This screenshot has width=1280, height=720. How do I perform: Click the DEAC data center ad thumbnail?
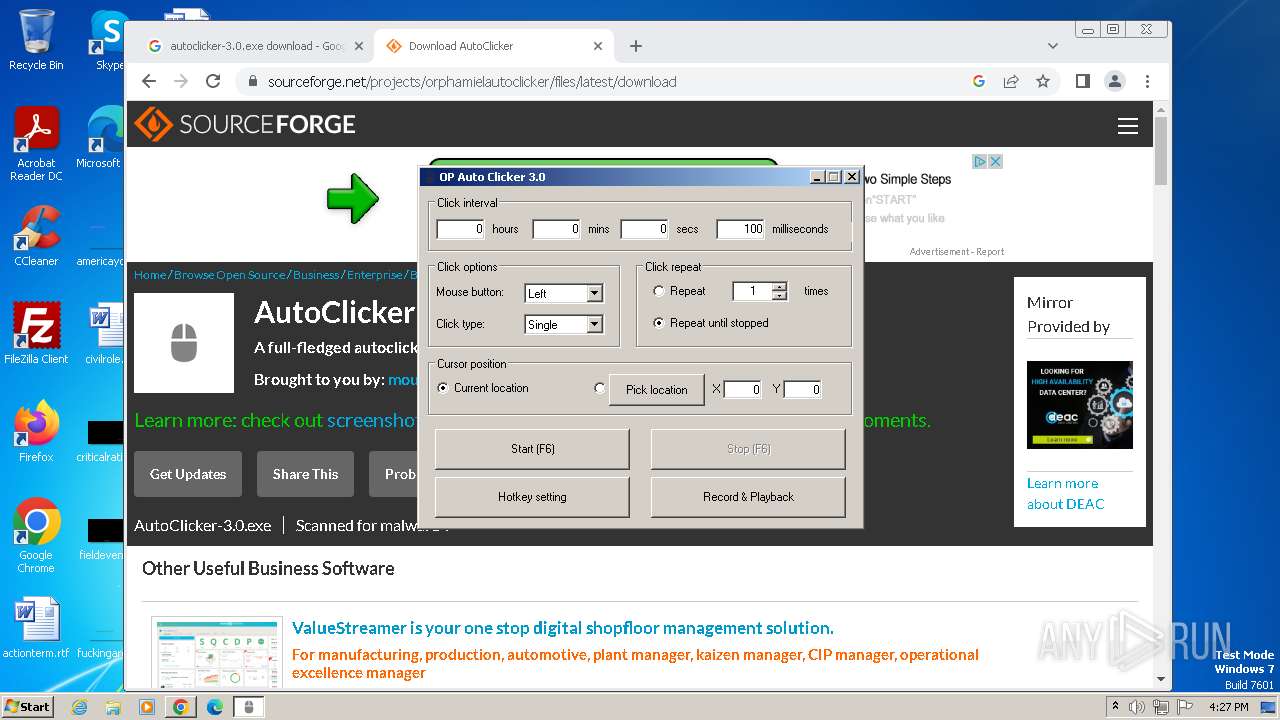1080,405
